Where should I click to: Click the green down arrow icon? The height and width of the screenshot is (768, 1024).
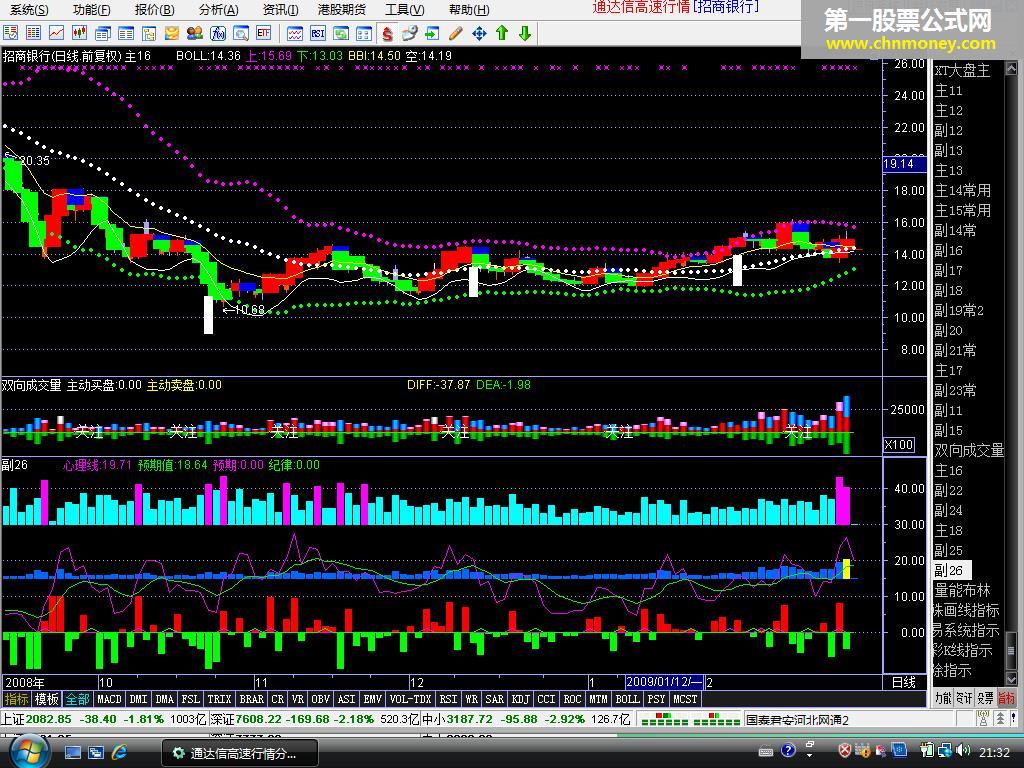click(524, 33)
